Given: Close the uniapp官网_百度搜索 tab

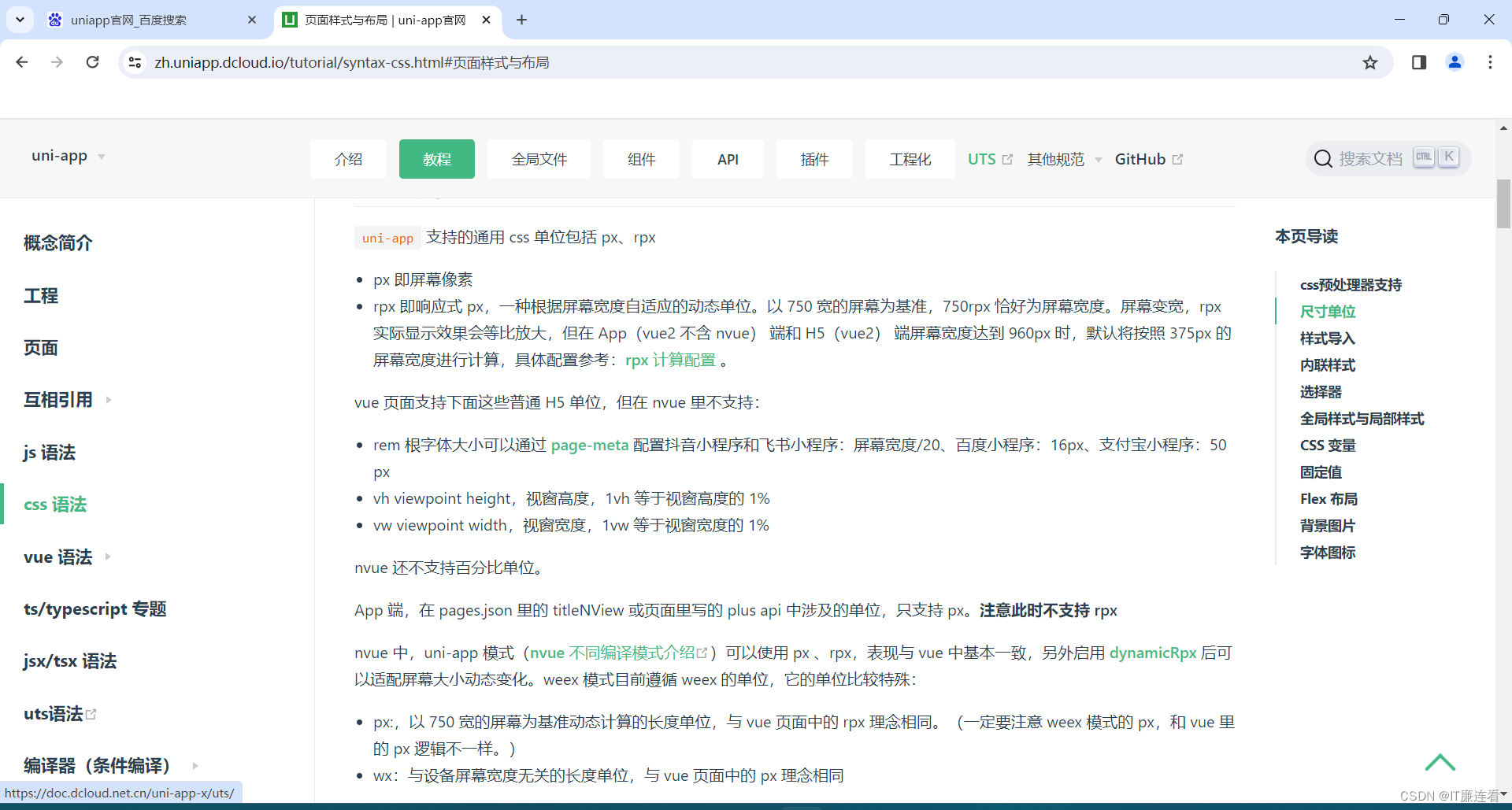Looking at the screenshot, I should (252, 20).
